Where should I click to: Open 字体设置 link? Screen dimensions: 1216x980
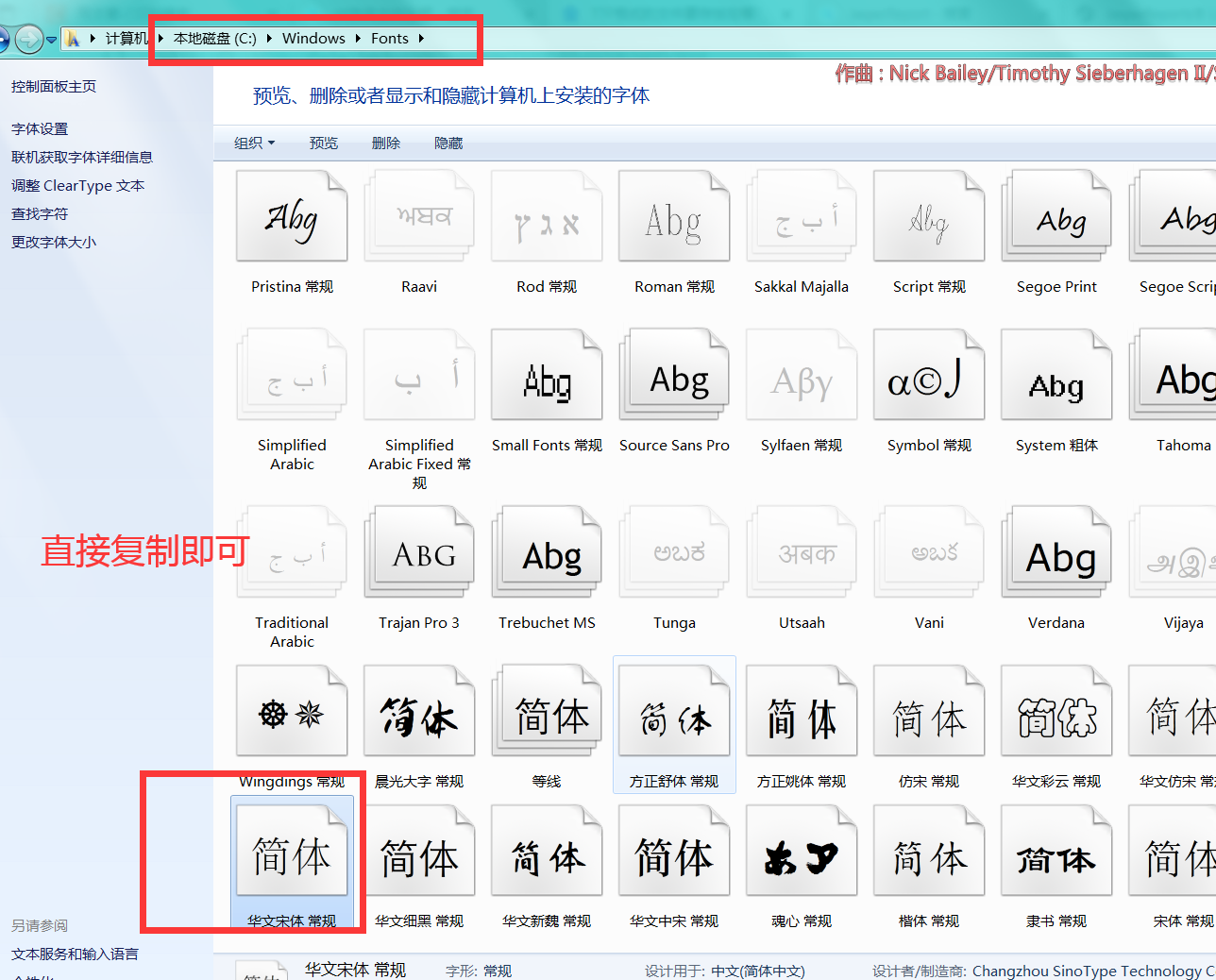pos(40,128)
